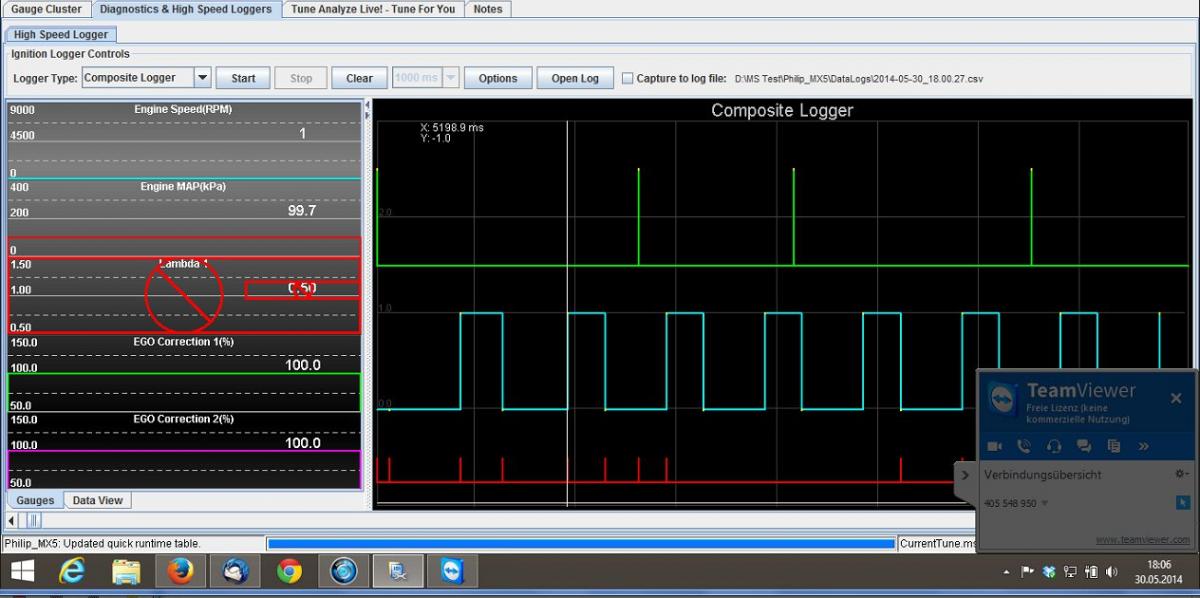
Task: Open the TeamViewer headset audio option
Action: click(1053, 446)
